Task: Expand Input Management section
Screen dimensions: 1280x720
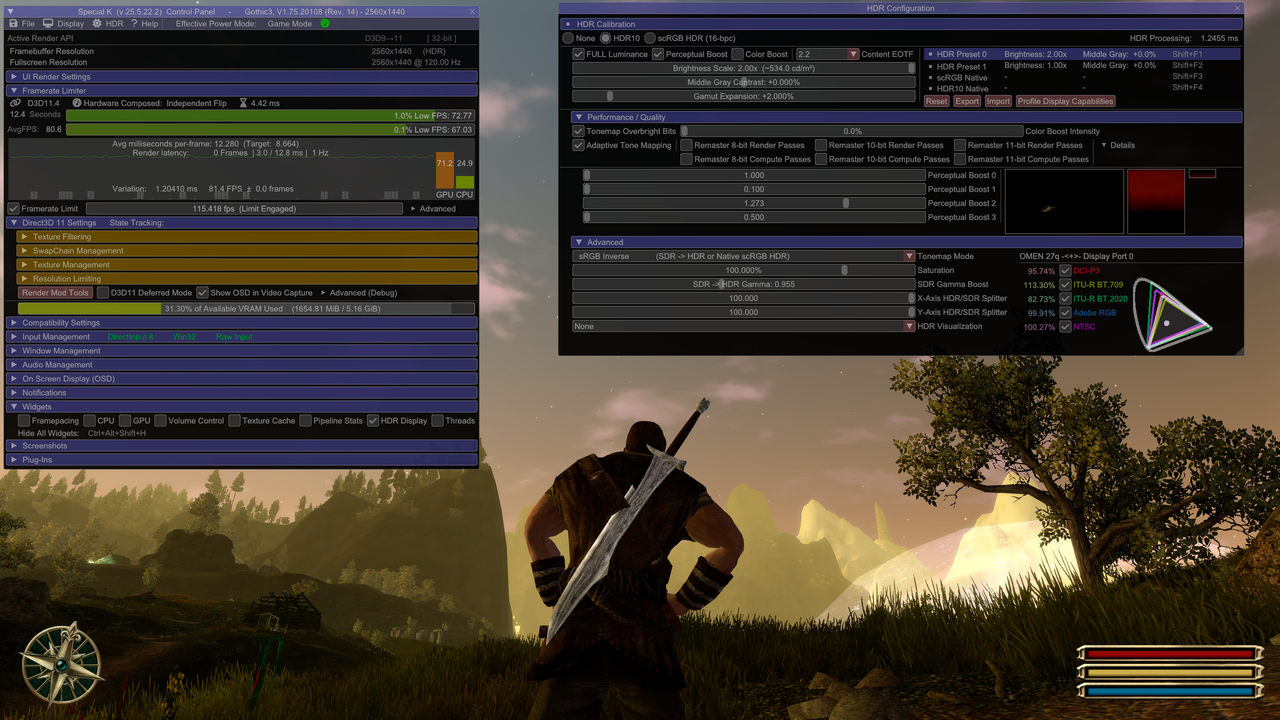Action: tap(242, 337)
